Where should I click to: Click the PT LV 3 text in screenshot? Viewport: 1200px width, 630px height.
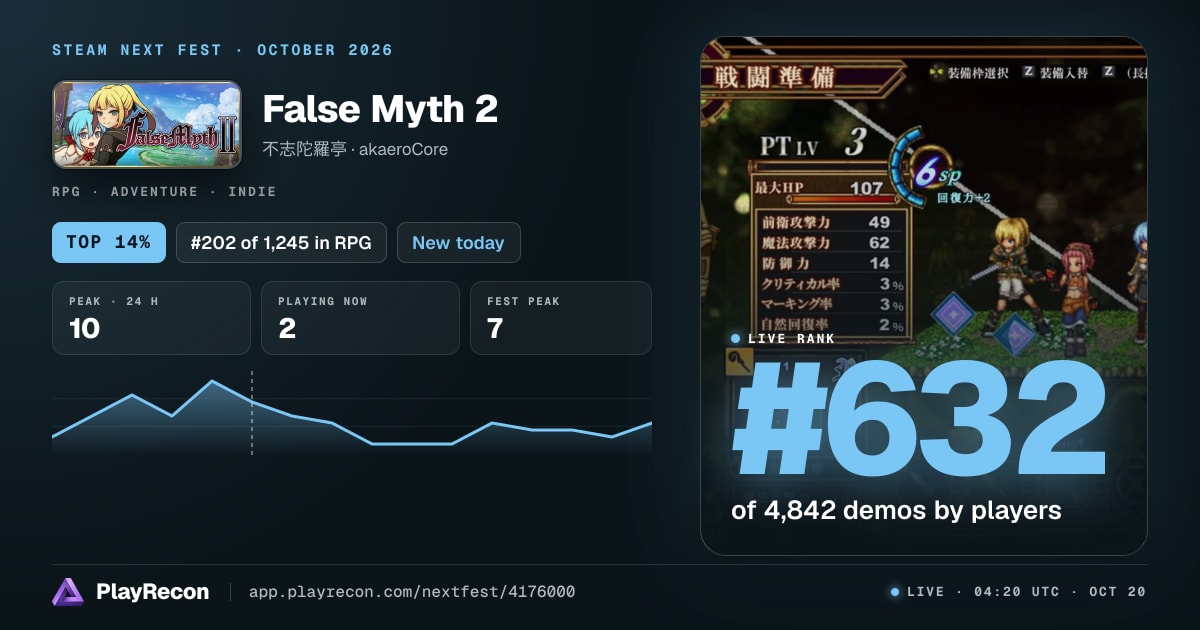tap(812, 143)
